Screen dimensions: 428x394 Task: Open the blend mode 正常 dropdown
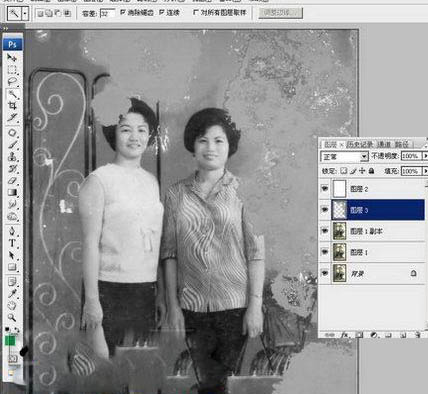coord(344,156)
